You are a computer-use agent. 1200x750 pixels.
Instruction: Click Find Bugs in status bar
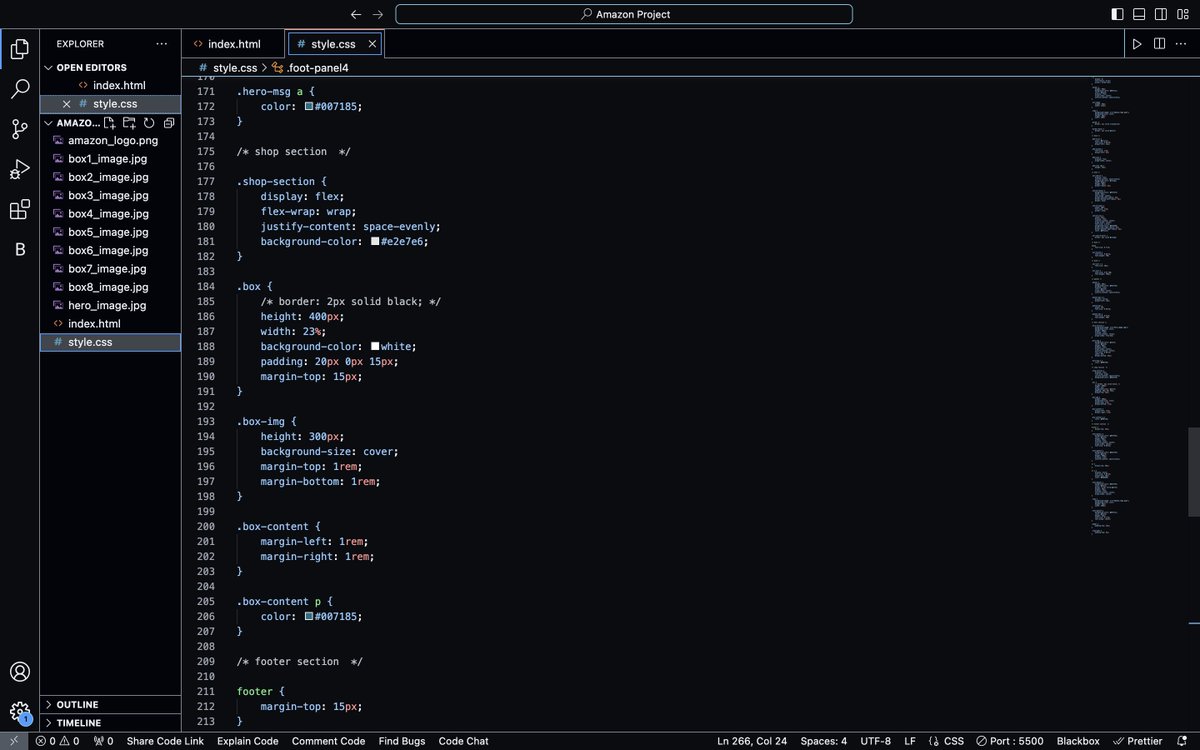(x=402, y=741)
